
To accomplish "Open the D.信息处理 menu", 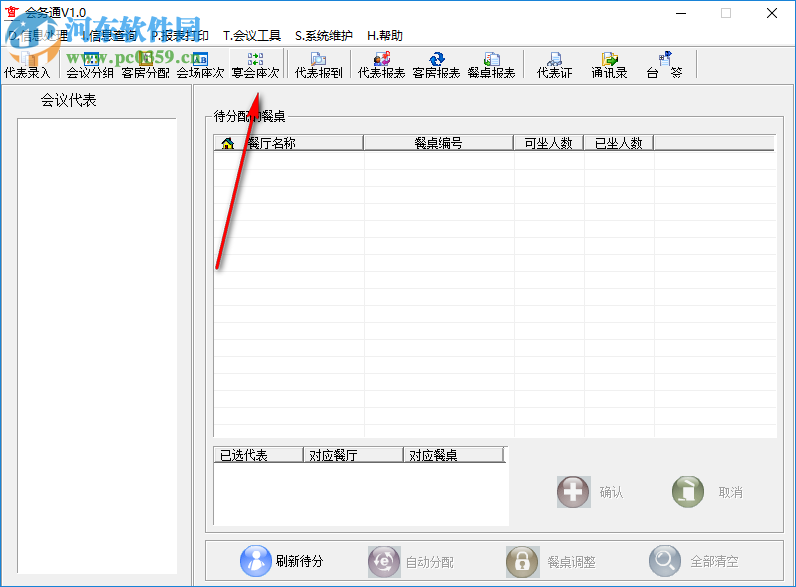I will coord(38,36).
